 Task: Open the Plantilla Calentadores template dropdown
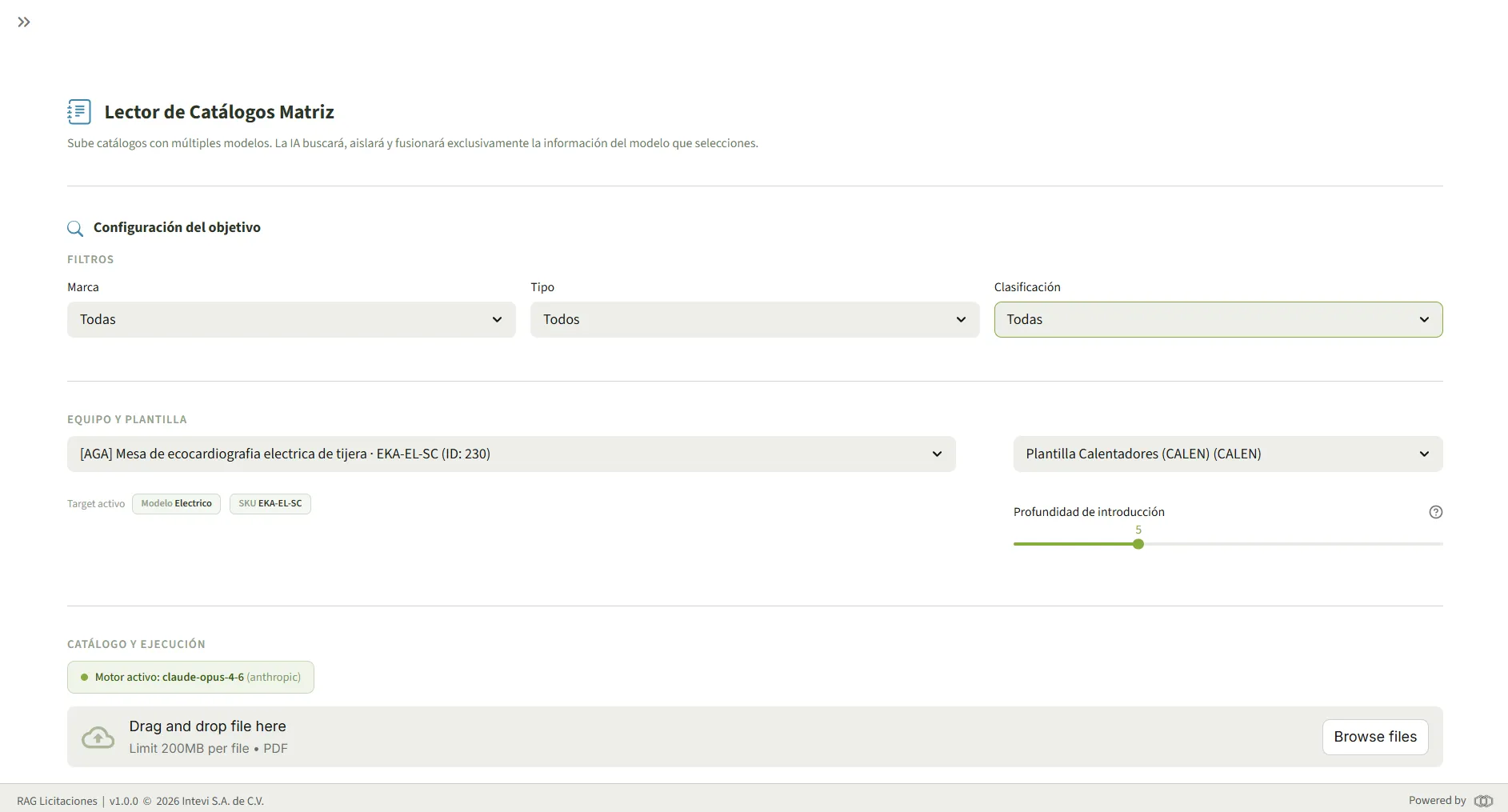tap(1228, 454)
